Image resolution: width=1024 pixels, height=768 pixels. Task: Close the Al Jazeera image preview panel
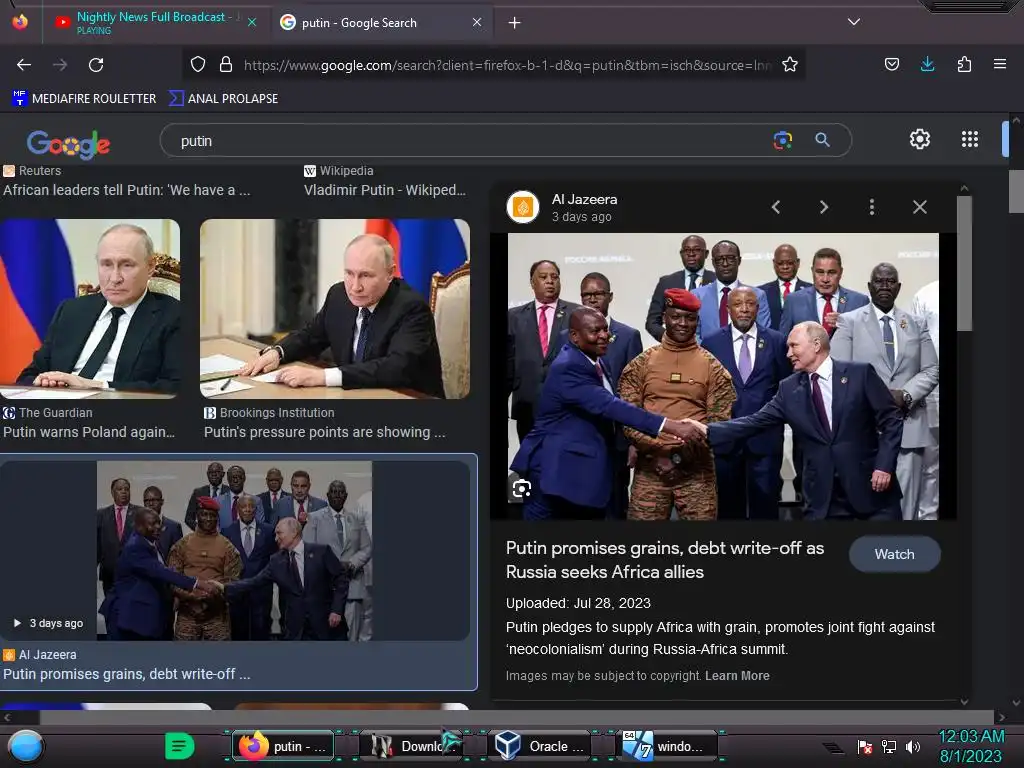[x=920, y=207]
